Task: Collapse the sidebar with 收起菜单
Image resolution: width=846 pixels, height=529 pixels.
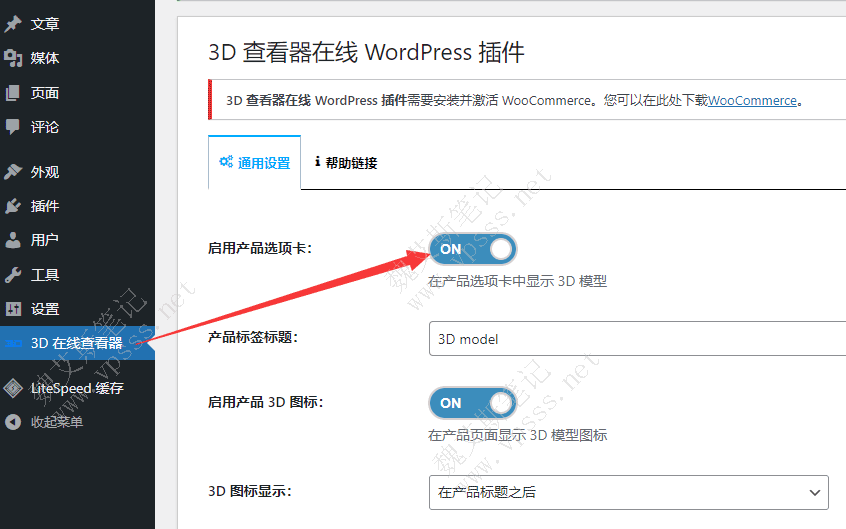Action: [x=56, y=422]
